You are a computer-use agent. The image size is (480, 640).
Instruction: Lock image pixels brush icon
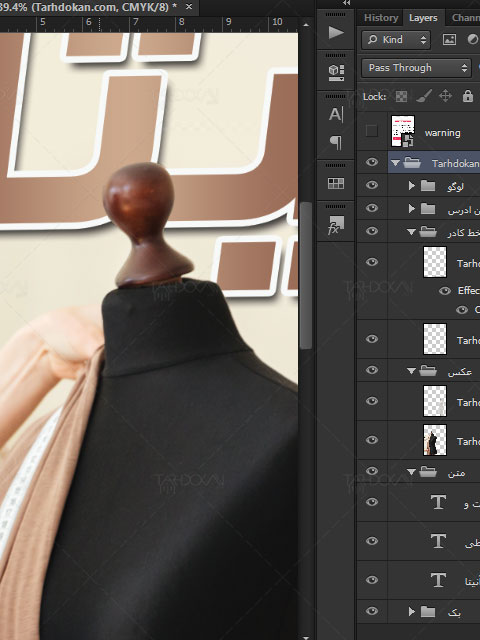[x=424, y=96]
